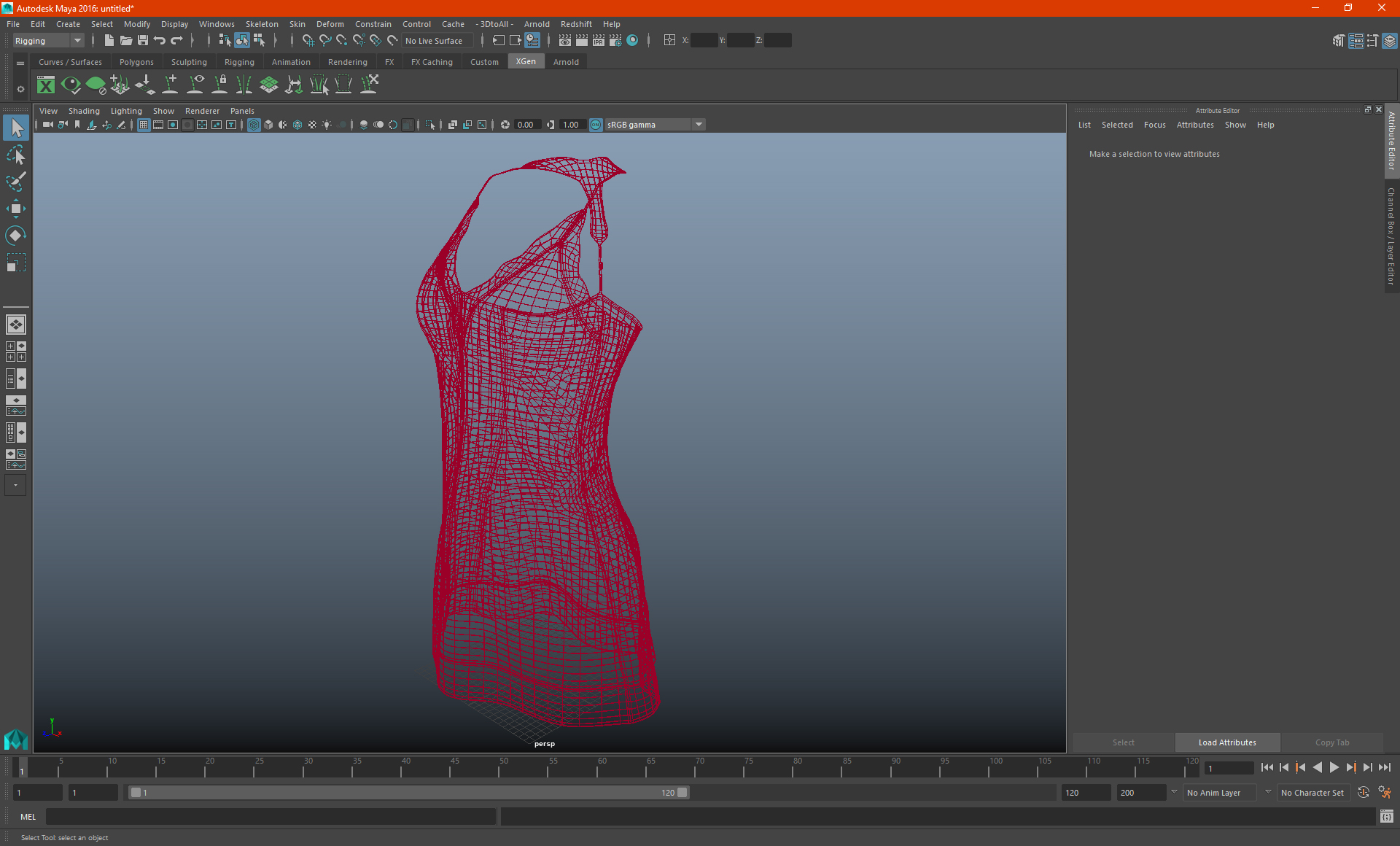
Task: Click the IPR render icon
Action: pos(598,41)
